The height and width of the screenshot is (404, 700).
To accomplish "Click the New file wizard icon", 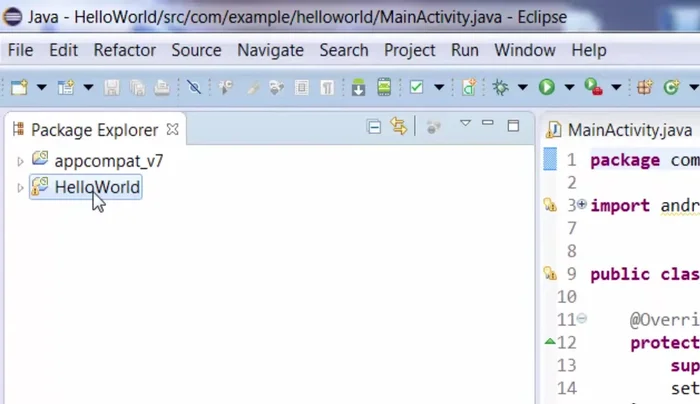I will pos(19,88).
